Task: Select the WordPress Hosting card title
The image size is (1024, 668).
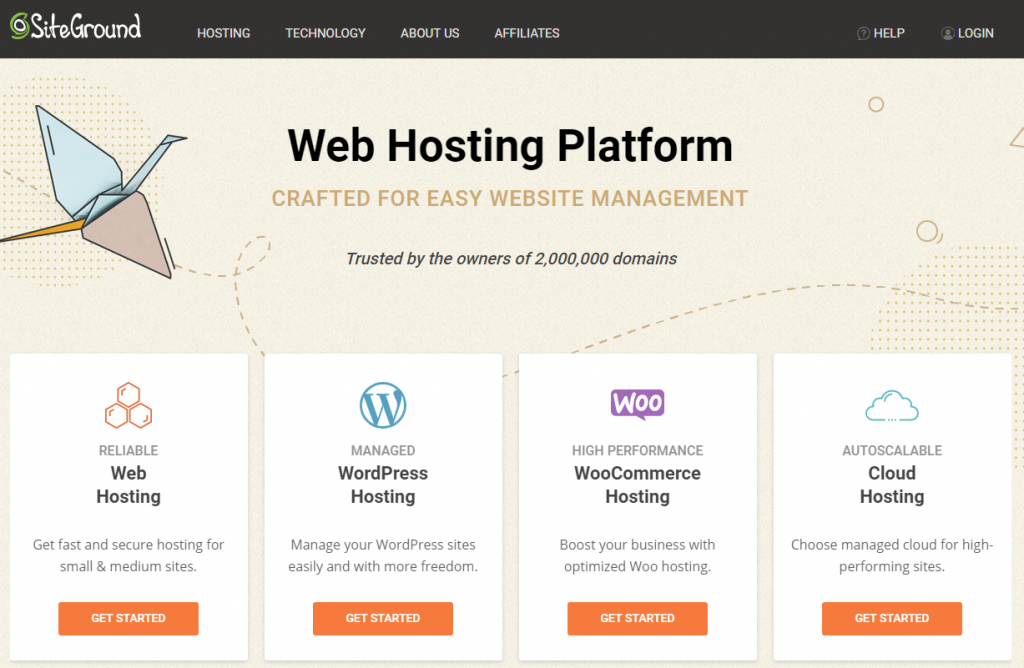Action: [x=383, y=485]
